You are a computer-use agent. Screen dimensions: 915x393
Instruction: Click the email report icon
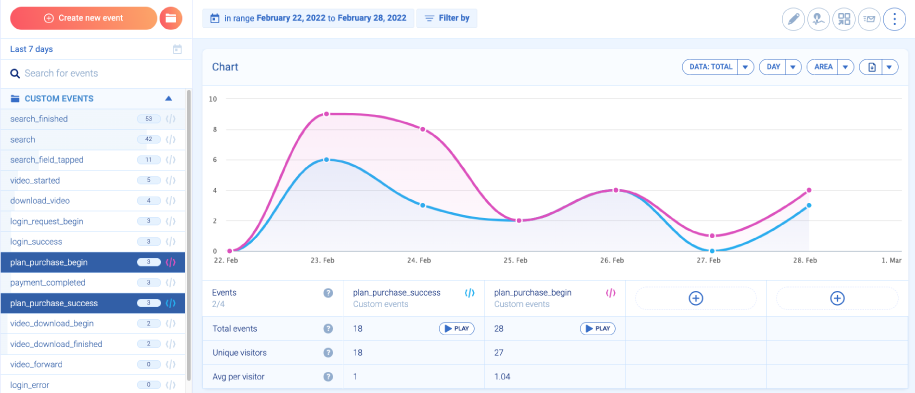tap(869, 19)
